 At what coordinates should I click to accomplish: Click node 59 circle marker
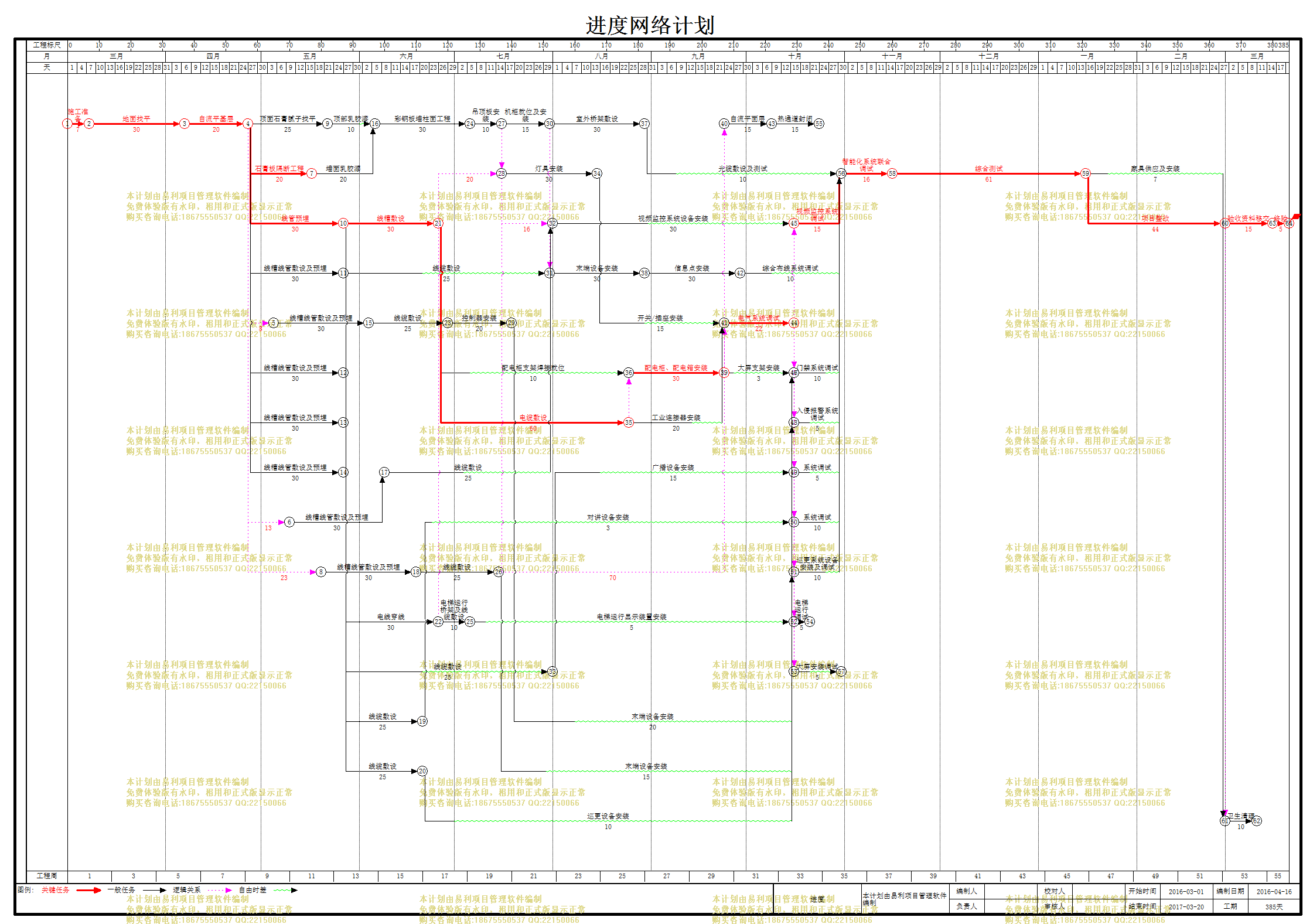[1086, 173]
